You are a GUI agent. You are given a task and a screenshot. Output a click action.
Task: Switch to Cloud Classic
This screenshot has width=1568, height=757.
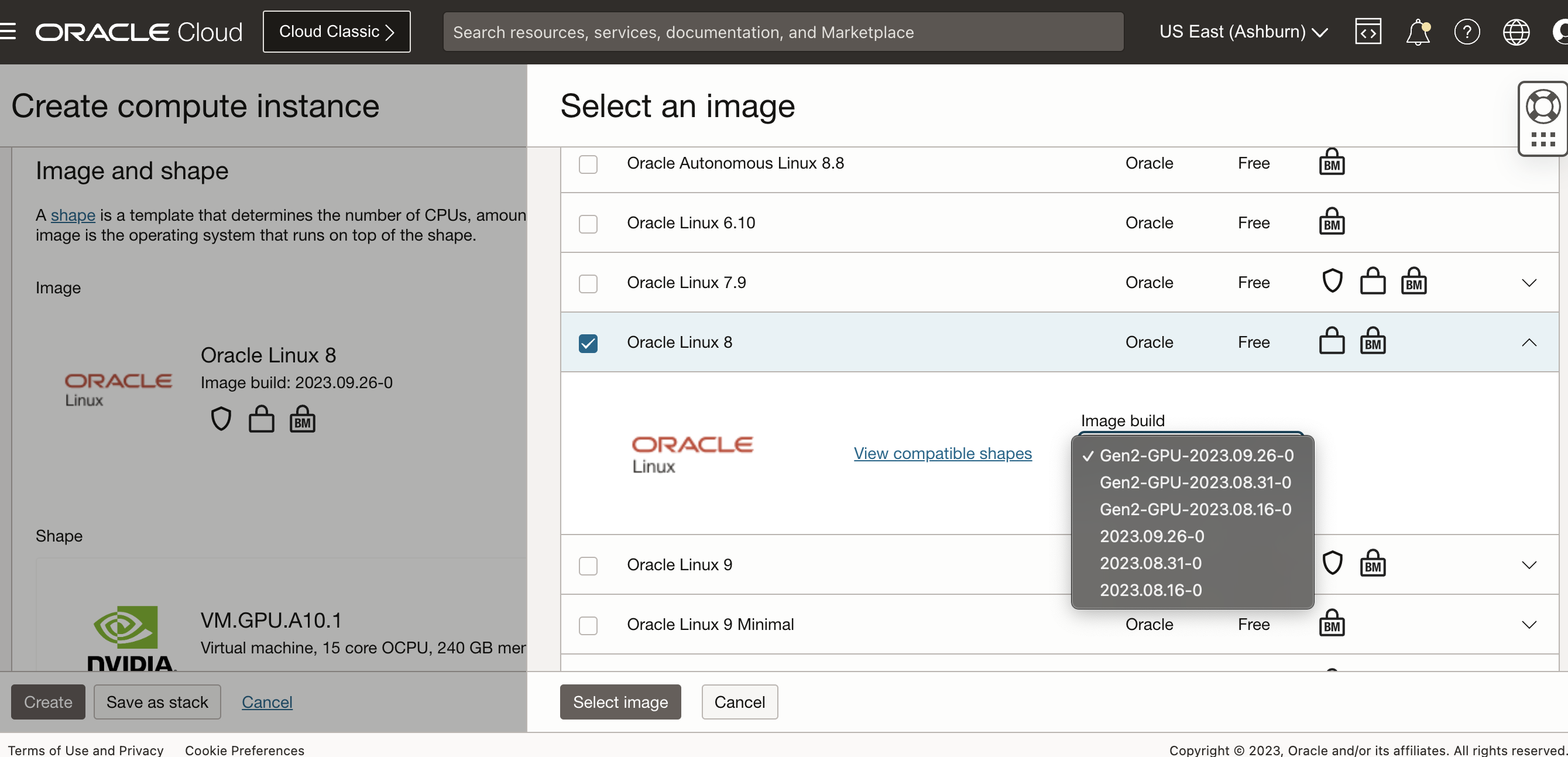(x=337, y=31)
